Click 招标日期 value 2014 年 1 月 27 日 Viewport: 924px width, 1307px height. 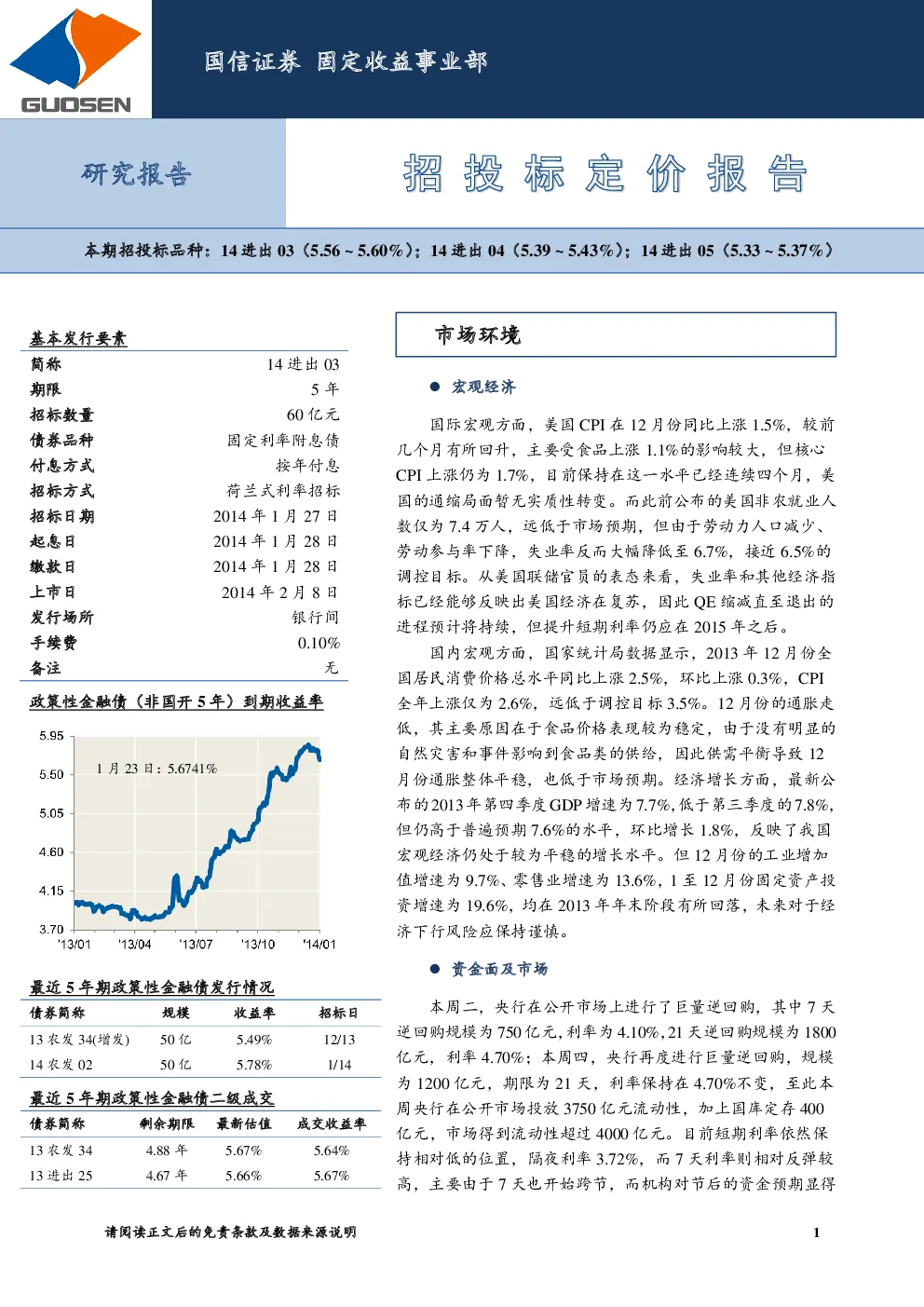pyautogui.click(x=276, y=516)
